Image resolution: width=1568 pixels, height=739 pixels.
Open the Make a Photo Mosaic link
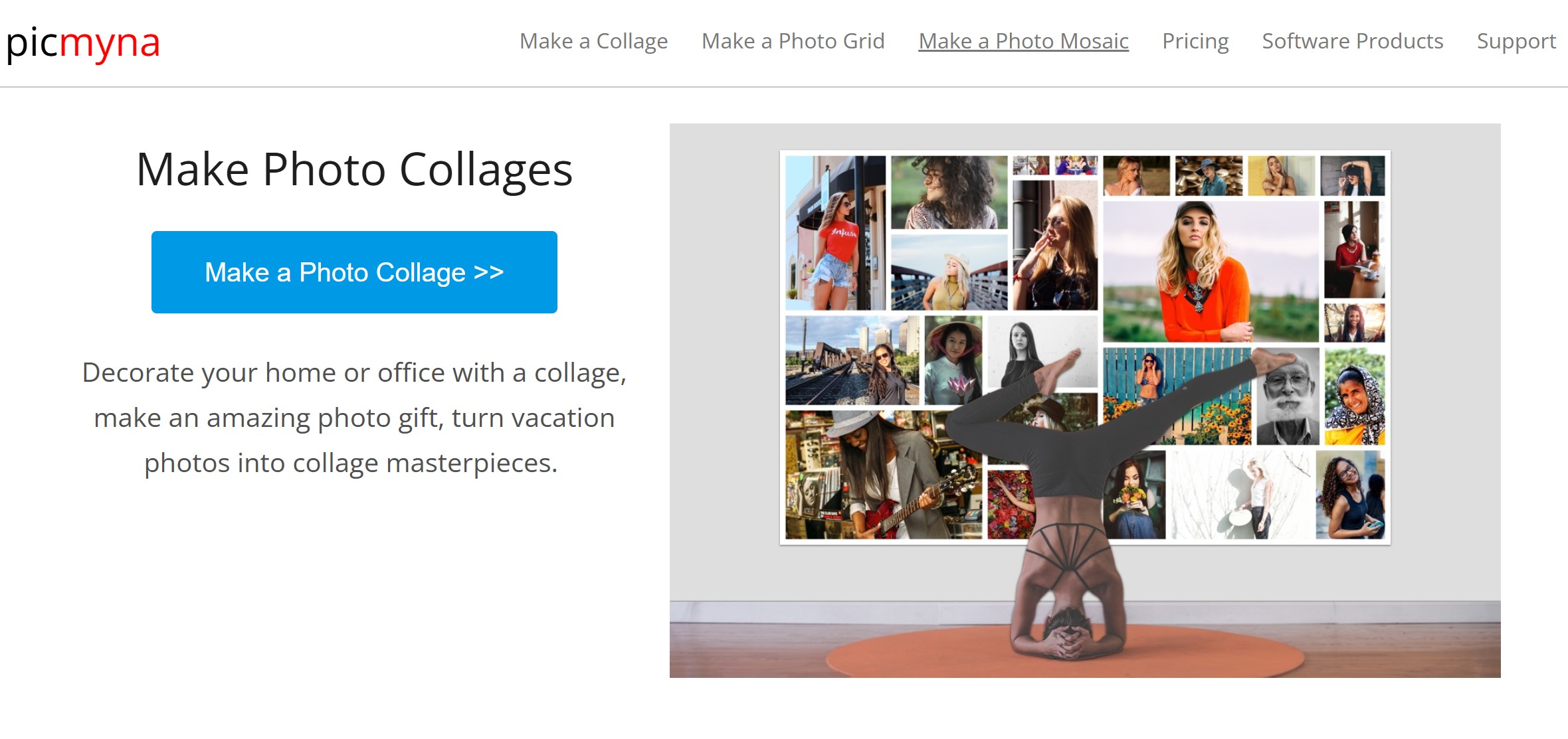point(1023,41)
